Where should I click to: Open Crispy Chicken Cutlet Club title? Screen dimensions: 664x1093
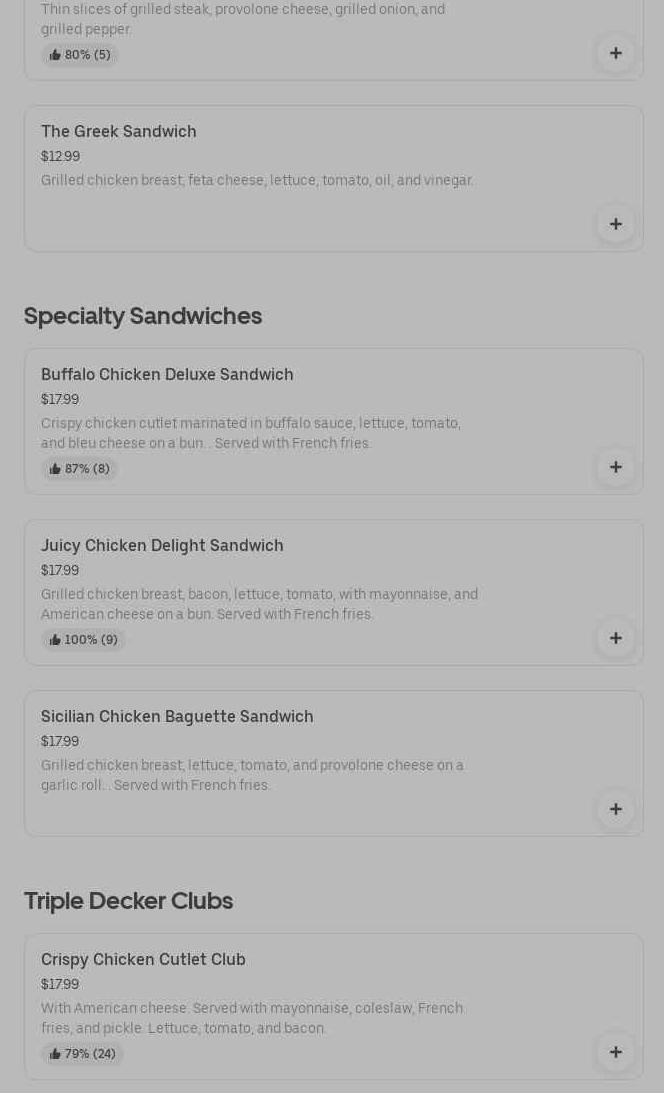(143, 959)
